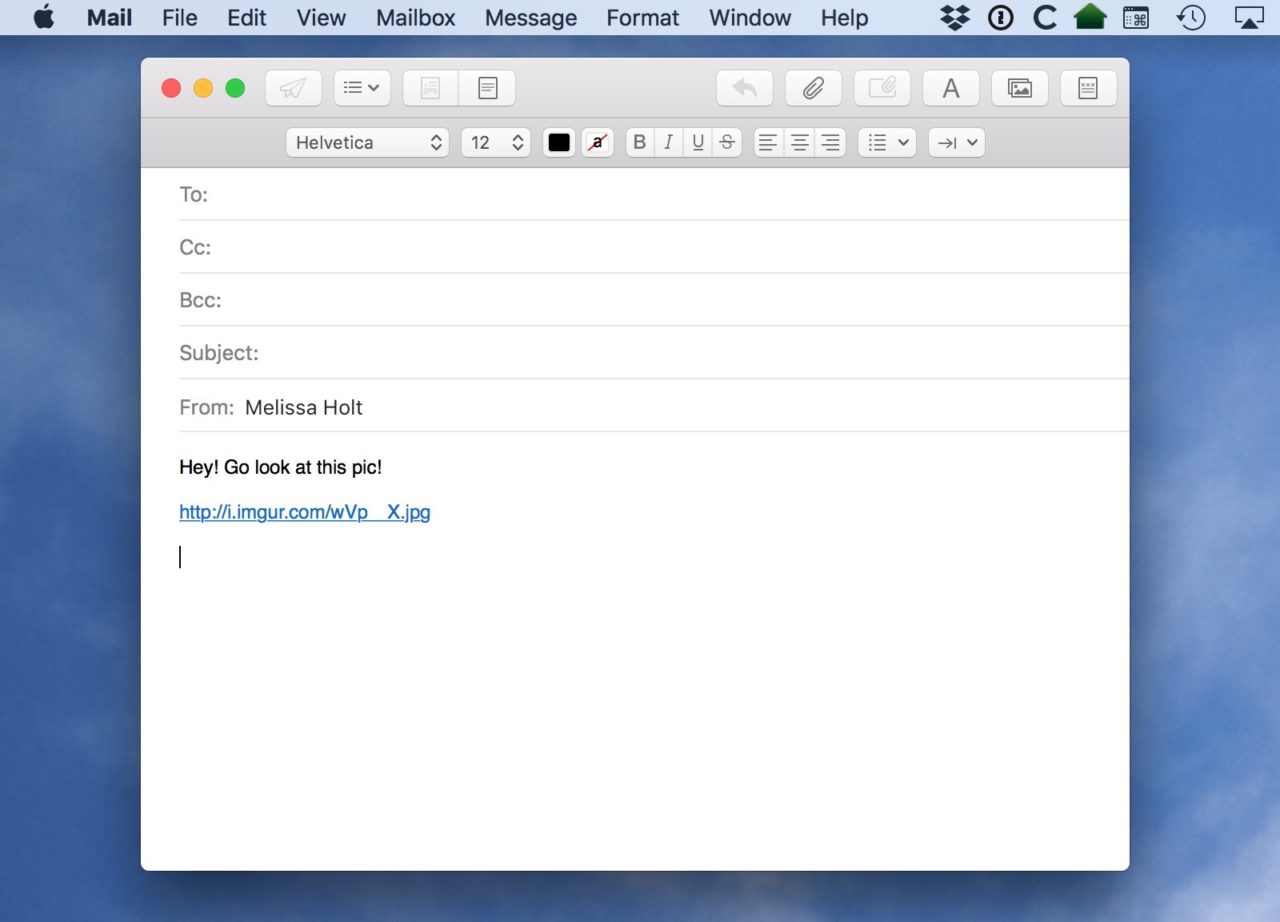
Task: Open the Mail menu
Action: [x=110, y=18]
